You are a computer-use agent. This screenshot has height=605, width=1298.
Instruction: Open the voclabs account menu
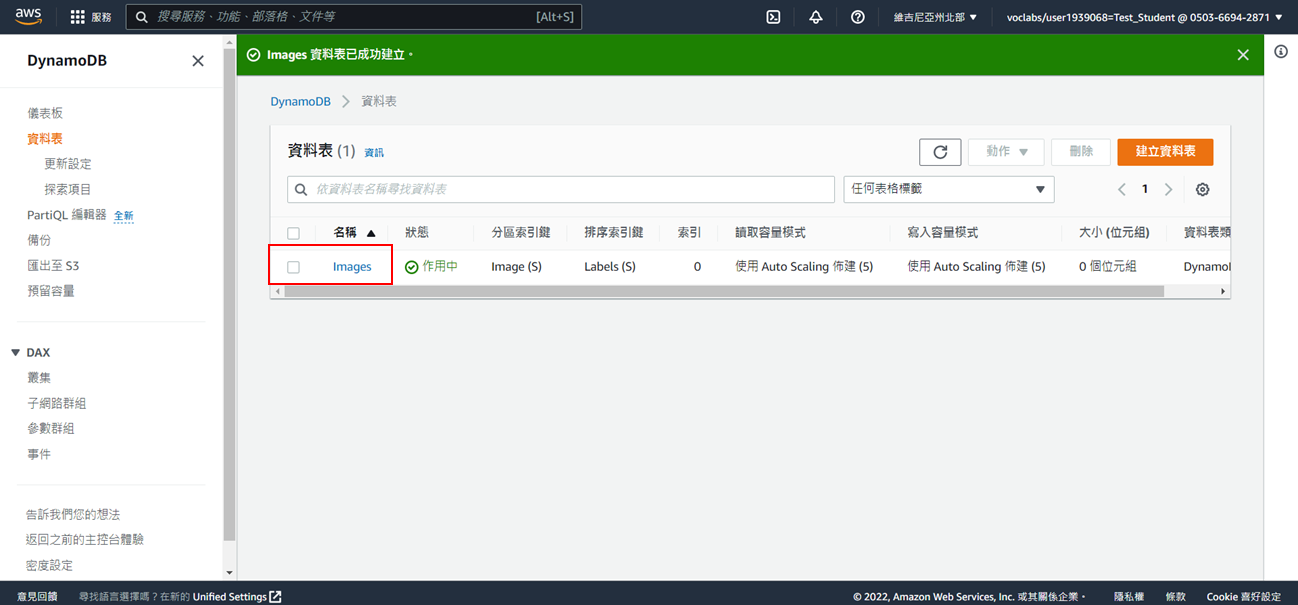[1144, 17]
